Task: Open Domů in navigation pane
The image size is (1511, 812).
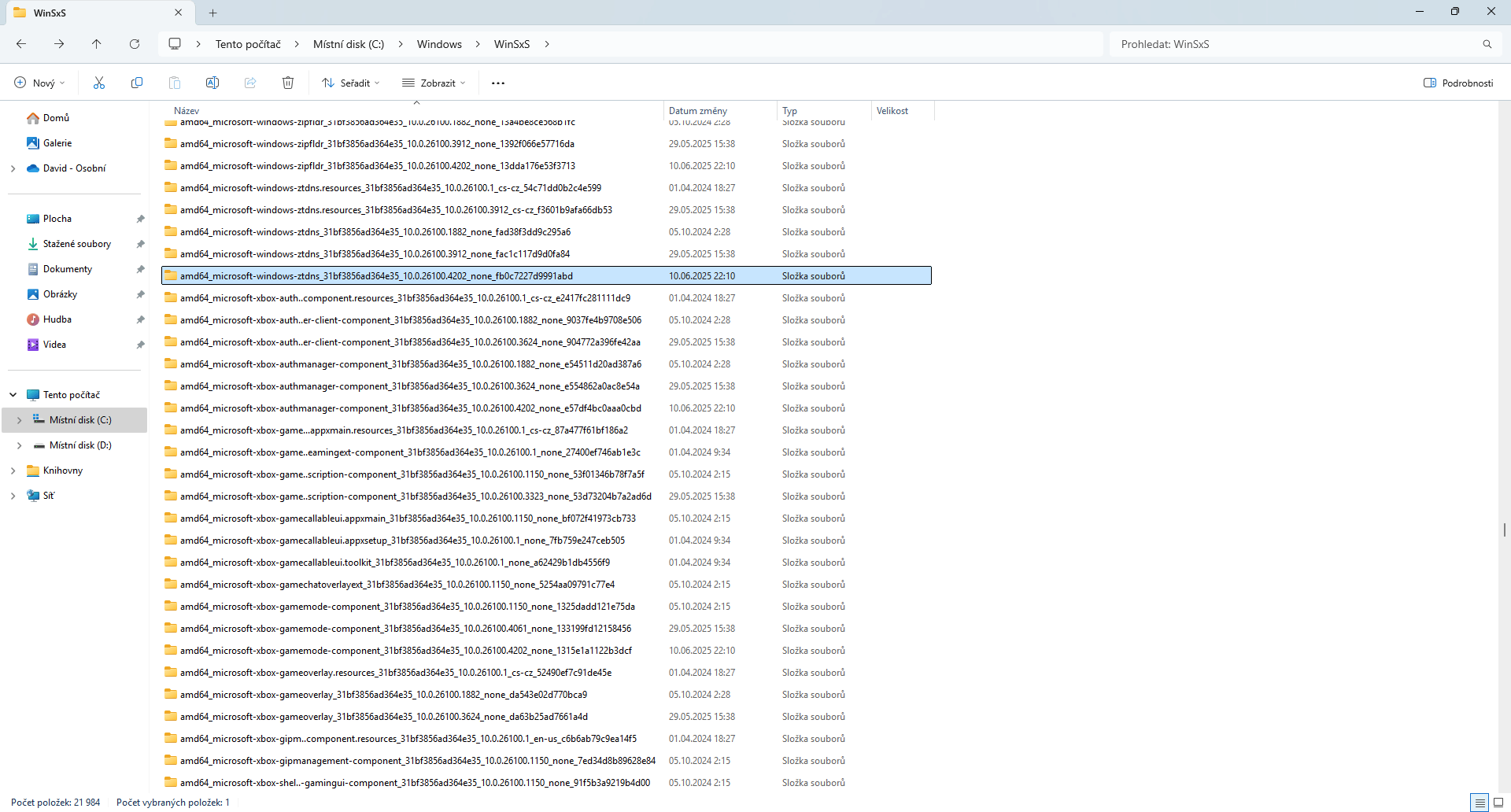Action: click(x=56, y=118)
